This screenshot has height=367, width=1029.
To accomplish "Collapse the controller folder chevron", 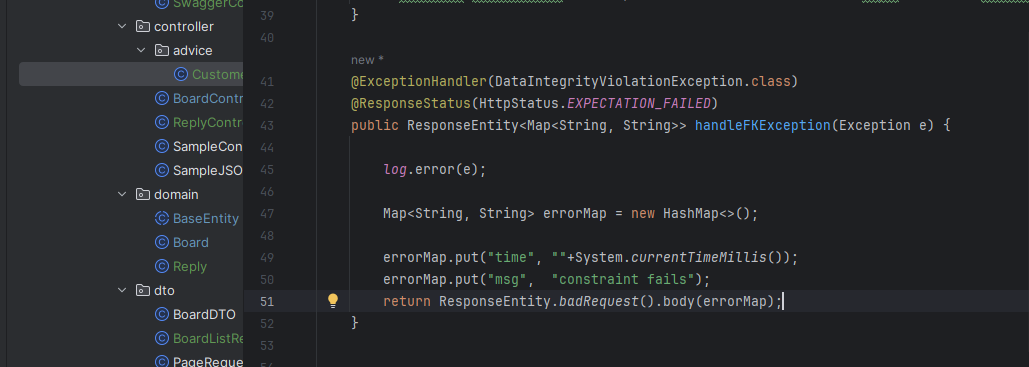I will tap(122, 26).
